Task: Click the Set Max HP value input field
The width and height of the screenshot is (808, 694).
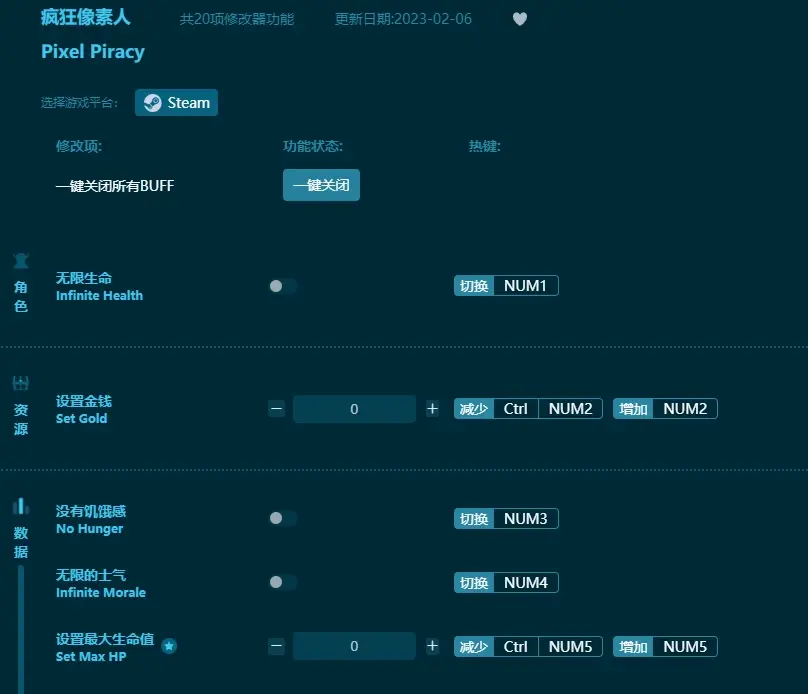Action: (x=355, y=646)
